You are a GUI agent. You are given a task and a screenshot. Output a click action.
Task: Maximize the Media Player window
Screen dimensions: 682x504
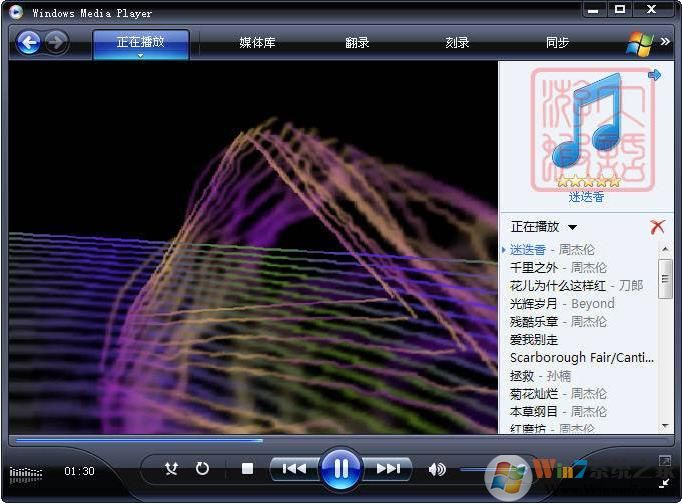tap(620, 10)
